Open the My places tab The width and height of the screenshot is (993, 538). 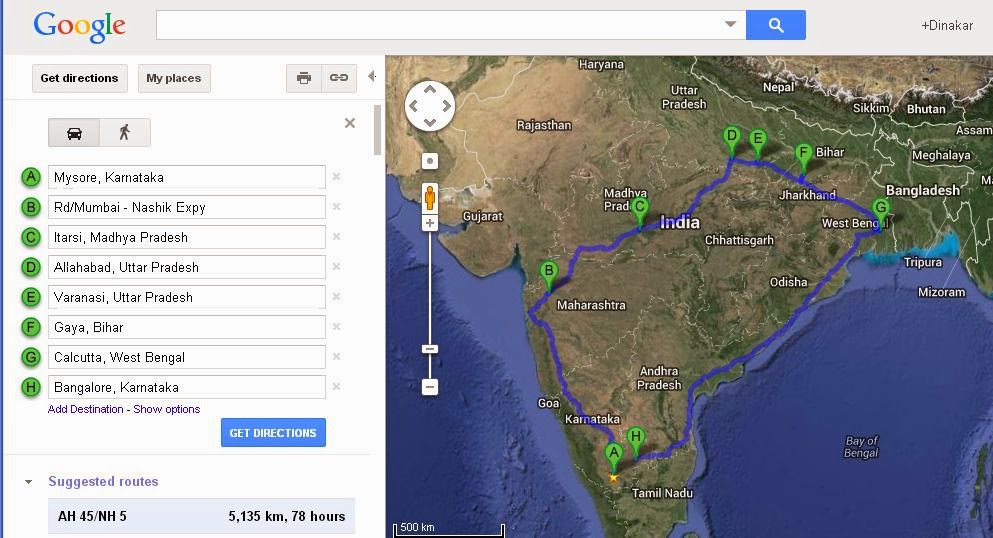coord(174,78)
